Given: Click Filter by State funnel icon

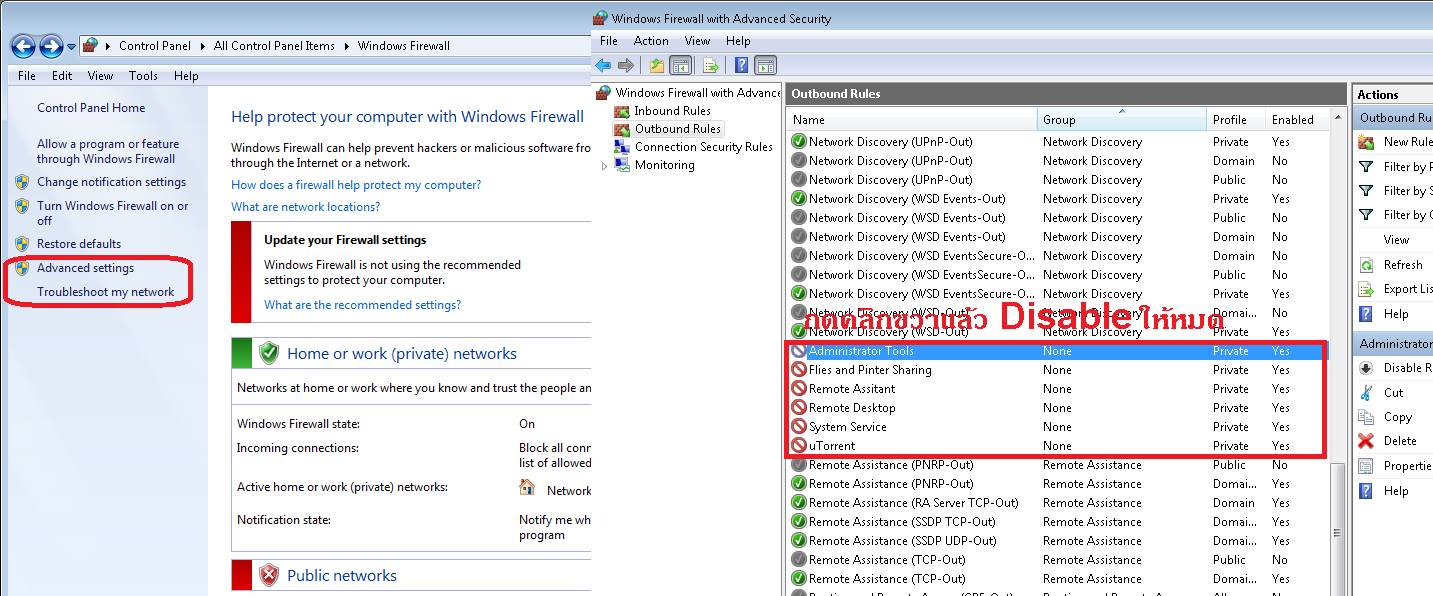Looking at the screenshot, I should pyautogui.click(x=1366, y=190).
